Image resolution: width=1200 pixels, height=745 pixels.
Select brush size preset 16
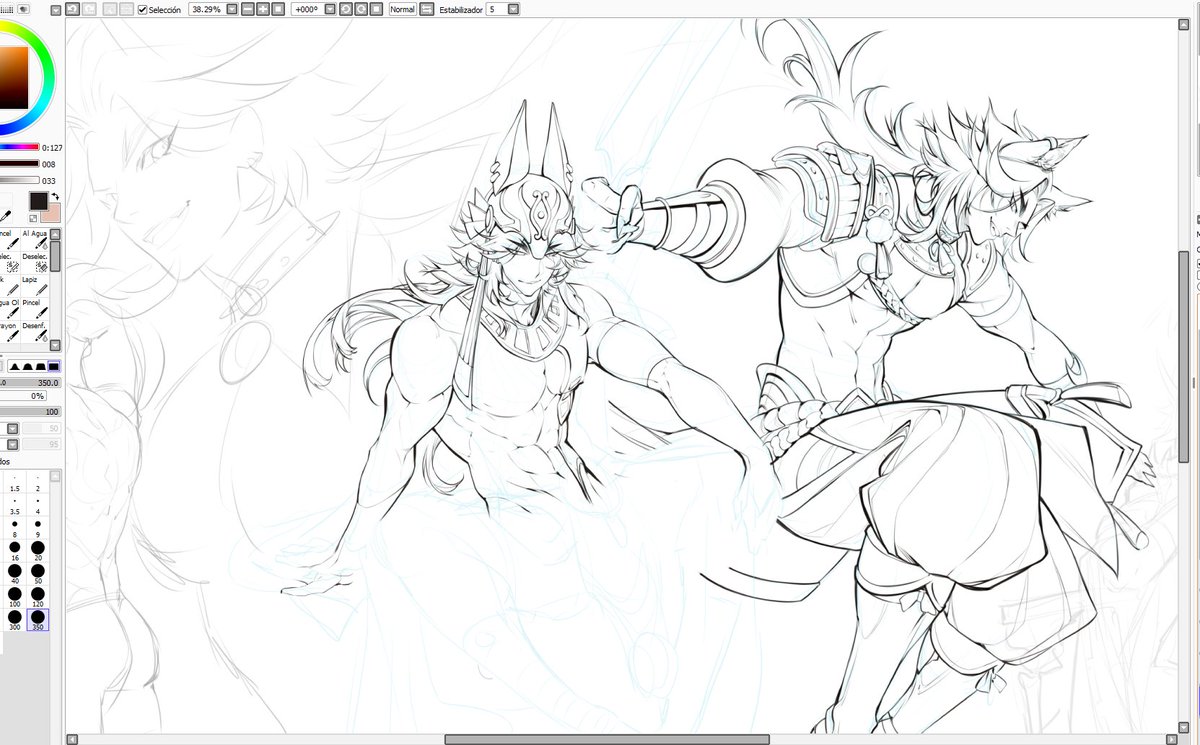14,552
